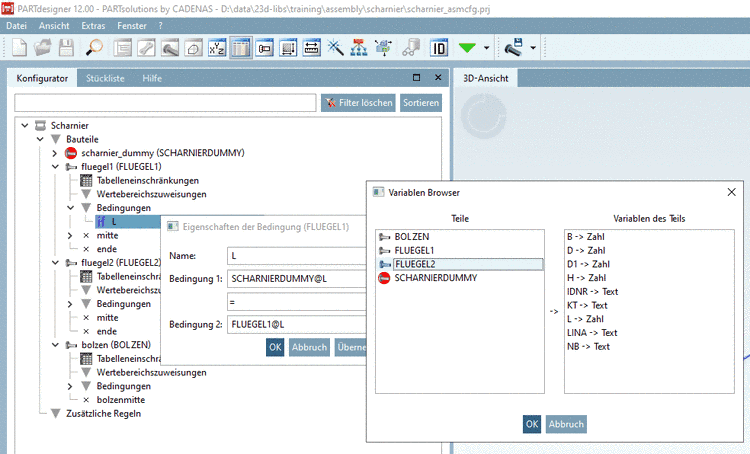The height and width of the screenshot is (454, 750).
Task: Open the Datei menu
Action: [16, 26]
